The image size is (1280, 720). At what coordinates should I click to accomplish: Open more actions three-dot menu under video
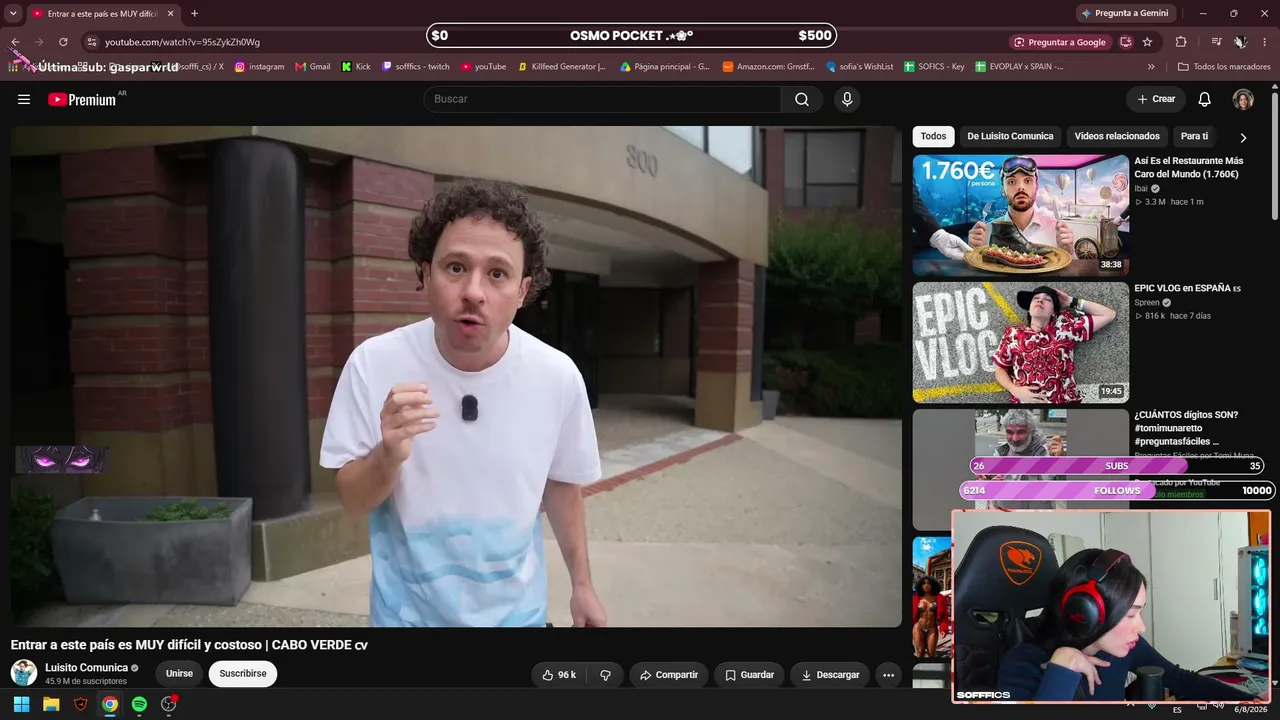888,675
